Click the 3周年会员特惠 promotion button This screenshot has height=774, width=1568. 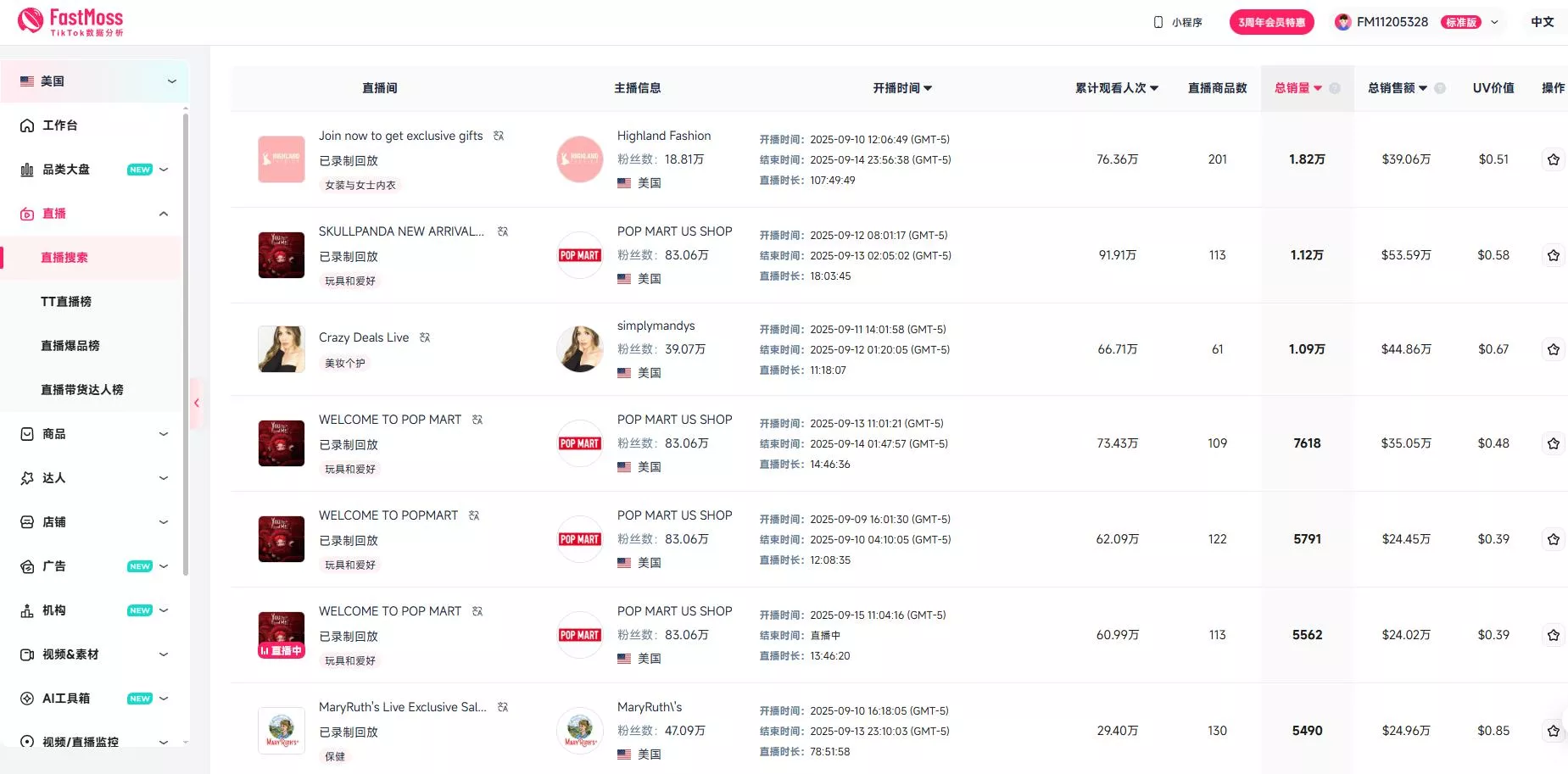[x=1271, y=22]
